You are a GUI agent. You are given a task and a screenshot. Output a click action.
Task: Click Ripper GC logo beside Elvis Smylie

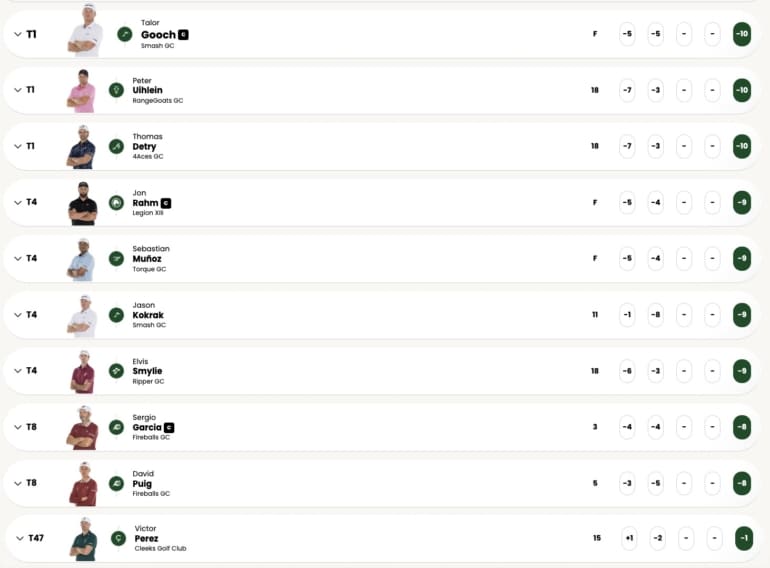(x=116, y=370)
